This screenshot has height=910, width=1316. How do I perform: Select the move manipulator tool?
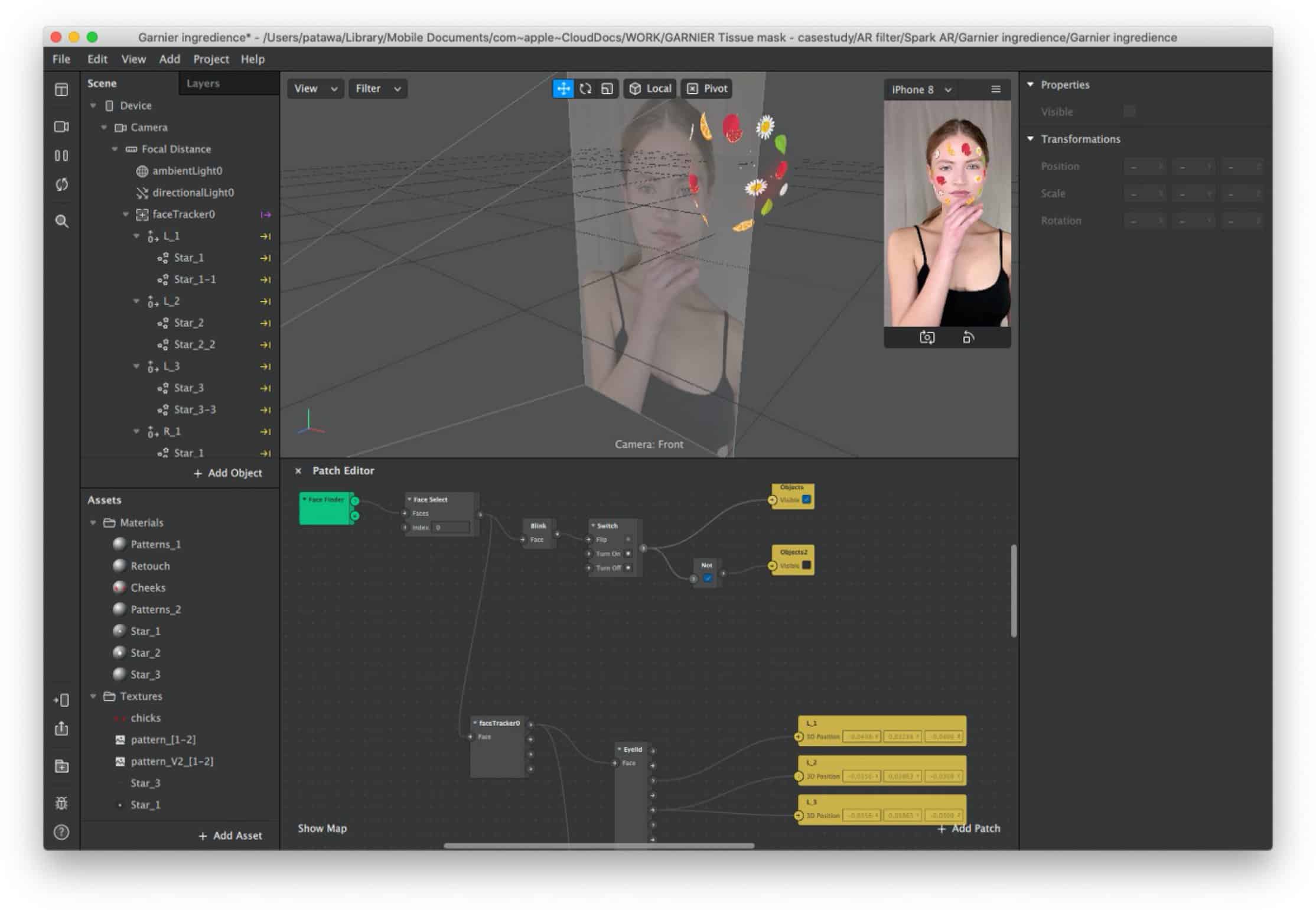(x=563, y=89)
